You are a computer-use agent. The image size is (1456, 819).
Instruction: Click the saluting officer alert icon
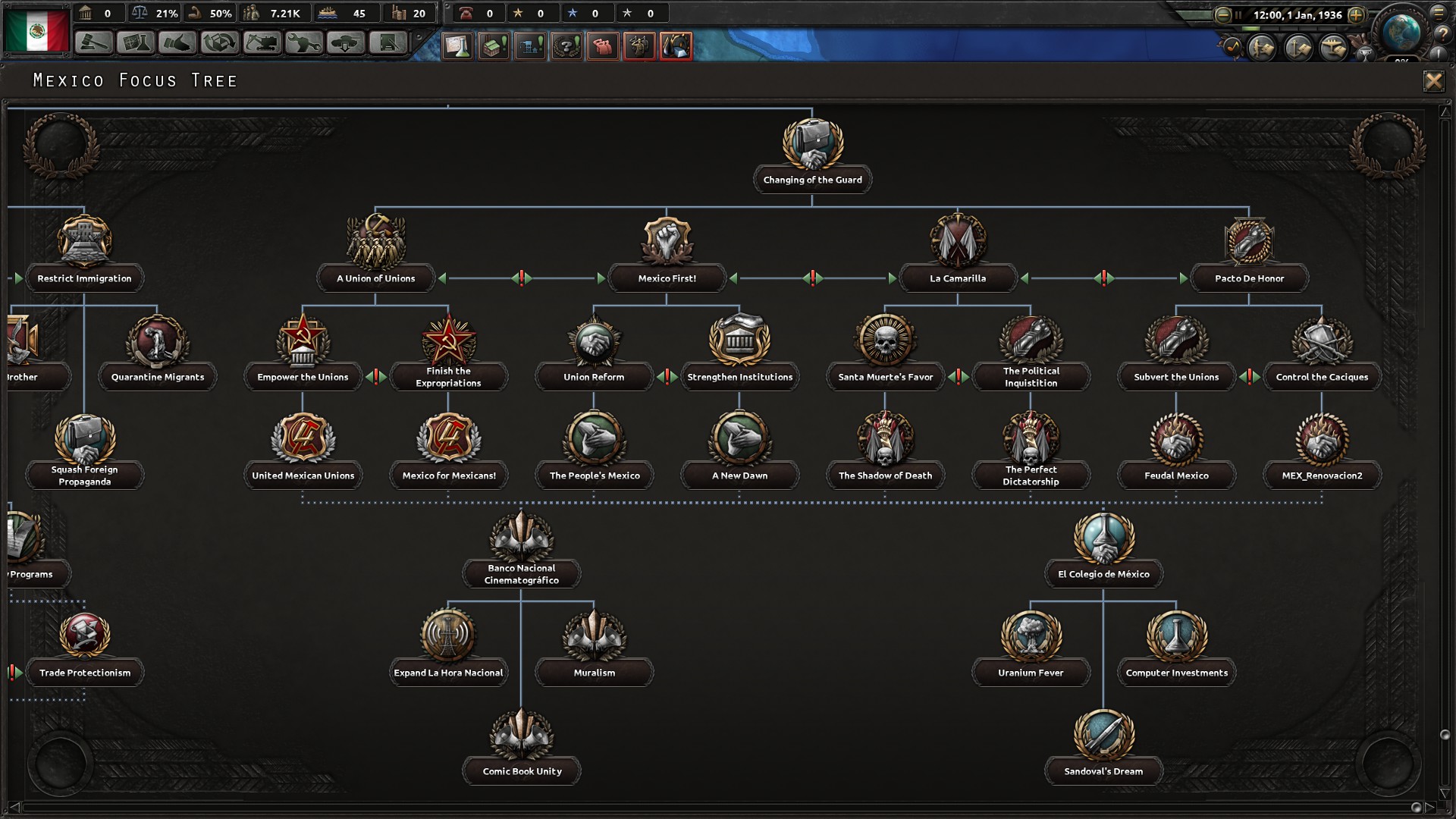(x=639, y=46)
